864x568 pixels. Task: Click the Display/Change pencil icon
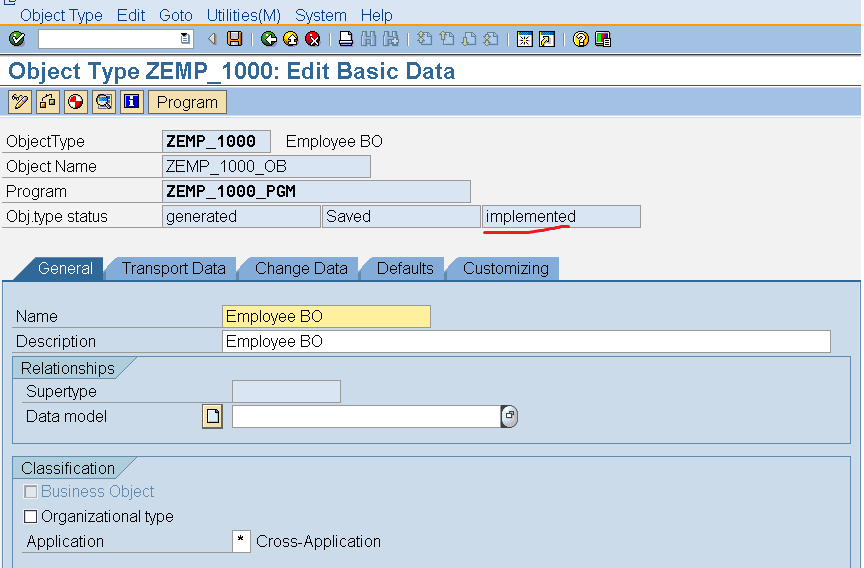coord(19,102)
